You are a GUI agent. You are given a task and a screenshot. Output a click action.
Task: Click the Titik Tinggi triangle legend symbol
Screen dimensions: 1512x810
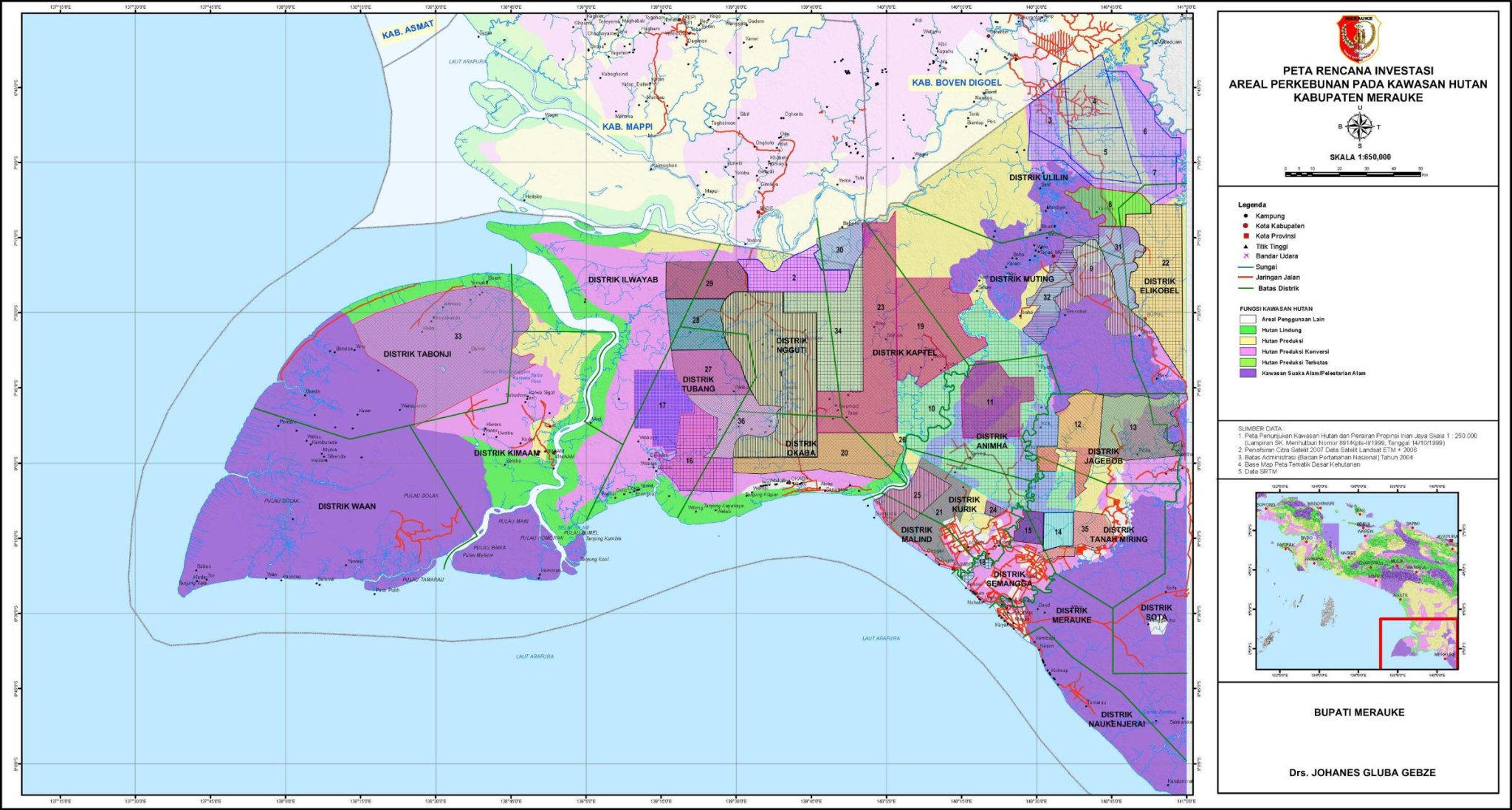[x=1245, y=247]
